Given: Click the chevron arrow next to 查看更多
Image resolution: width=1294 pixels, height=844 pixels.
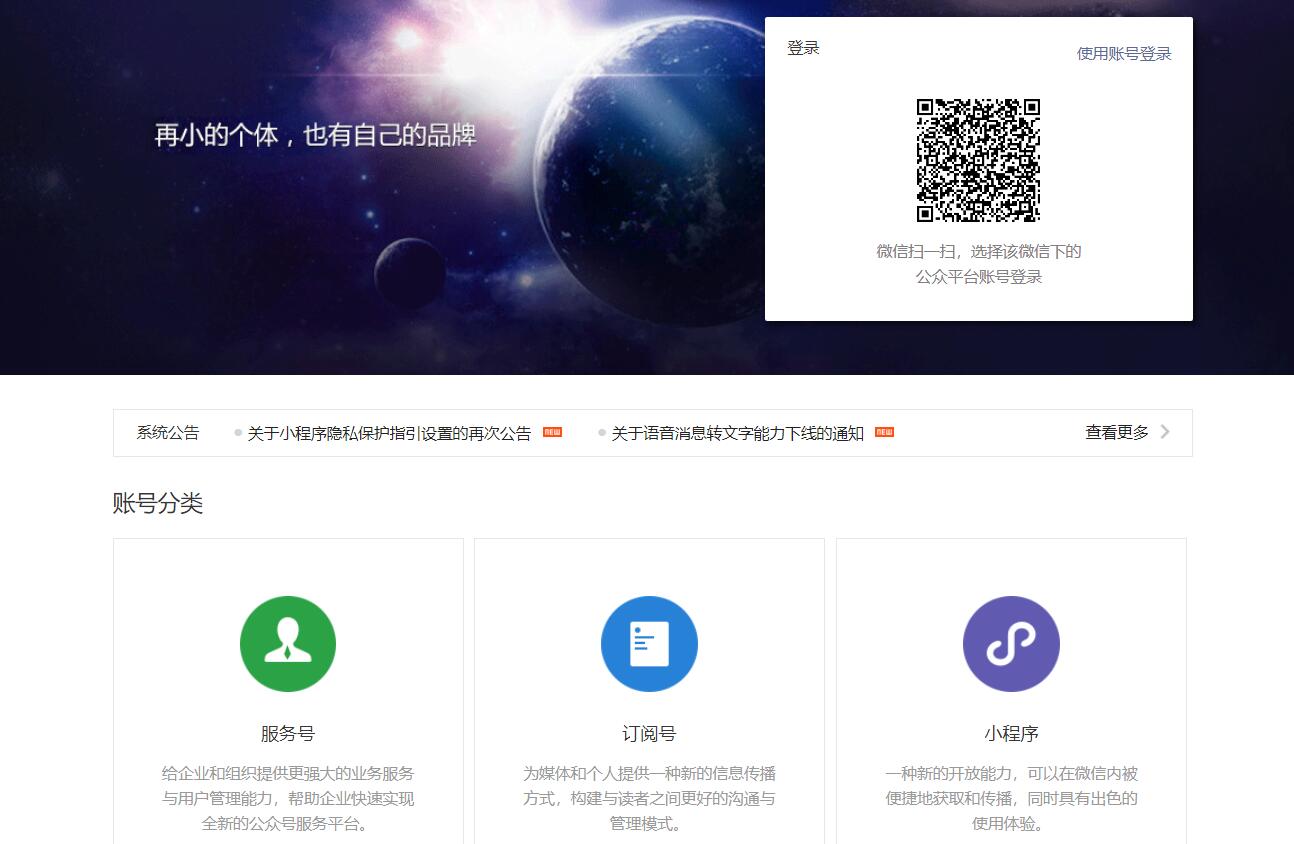Looking at the screenshot, I should coord(1165,432).
